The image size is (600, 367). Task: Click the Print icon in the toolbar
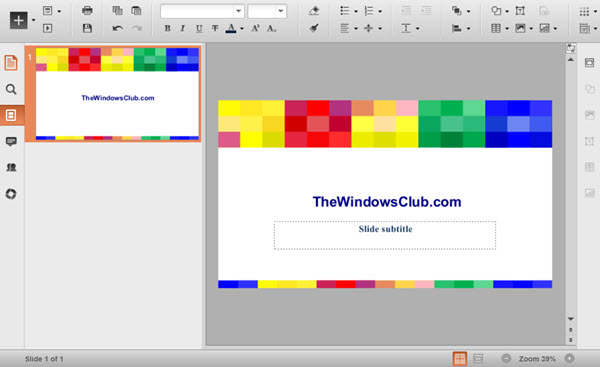(x=87, y=10)
